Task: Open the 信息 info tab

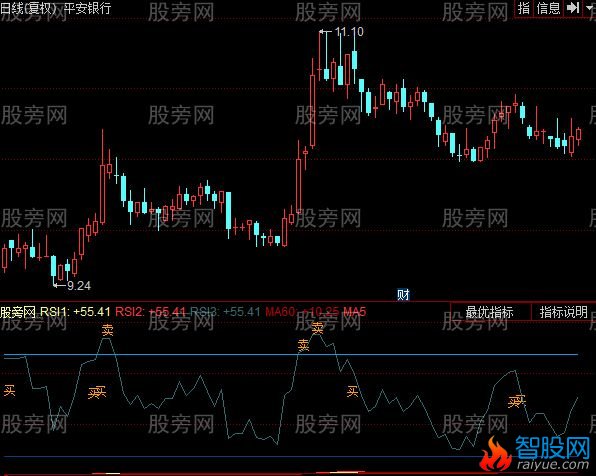Action: click(548, 8)
